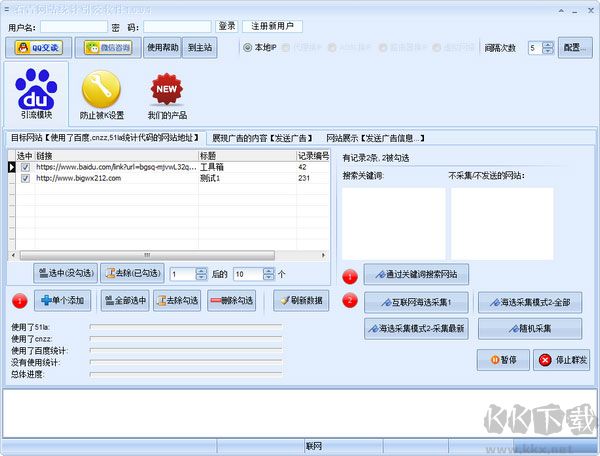Image resolution: width=600 pixels, height=456 pixels.
Task: Click 注册新用户
Action: pyautogui.click(x=272, y=26)
